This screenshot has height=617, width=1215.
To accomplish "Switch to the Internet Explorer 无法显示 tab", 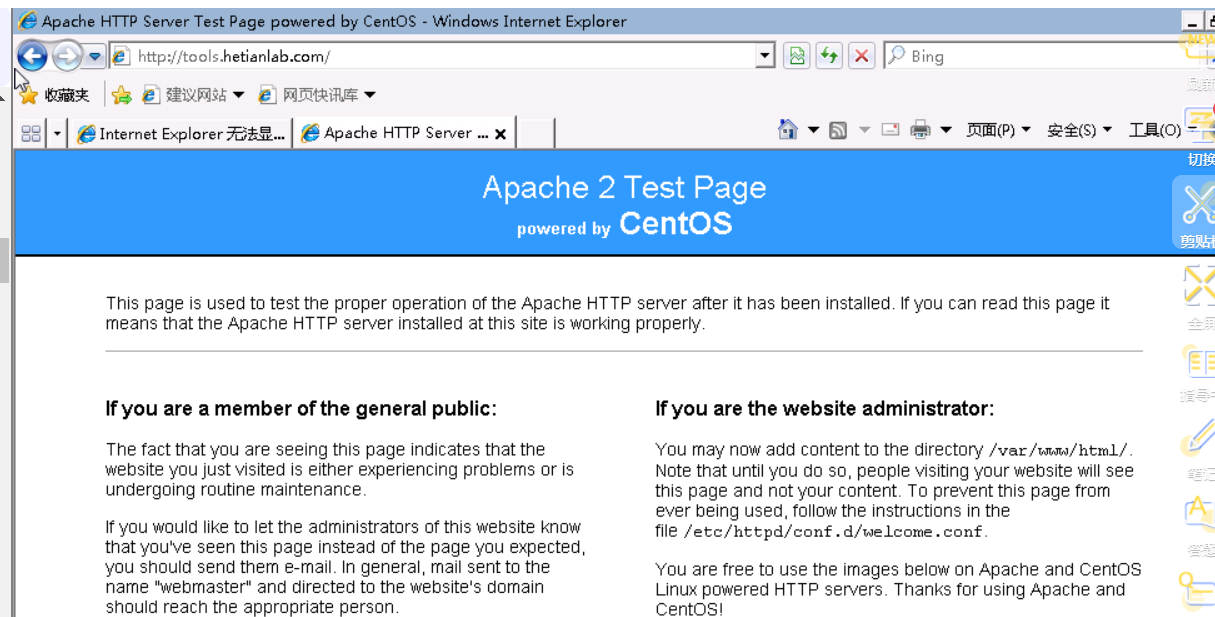I will click(x=181, y=133).
